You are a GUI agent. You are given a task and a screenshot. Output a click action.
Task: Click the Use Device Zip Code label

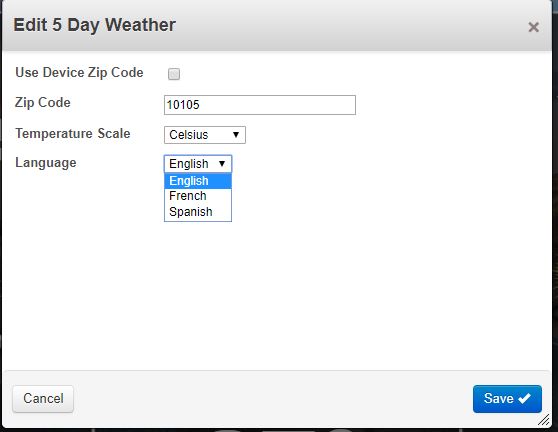point(79,73)
